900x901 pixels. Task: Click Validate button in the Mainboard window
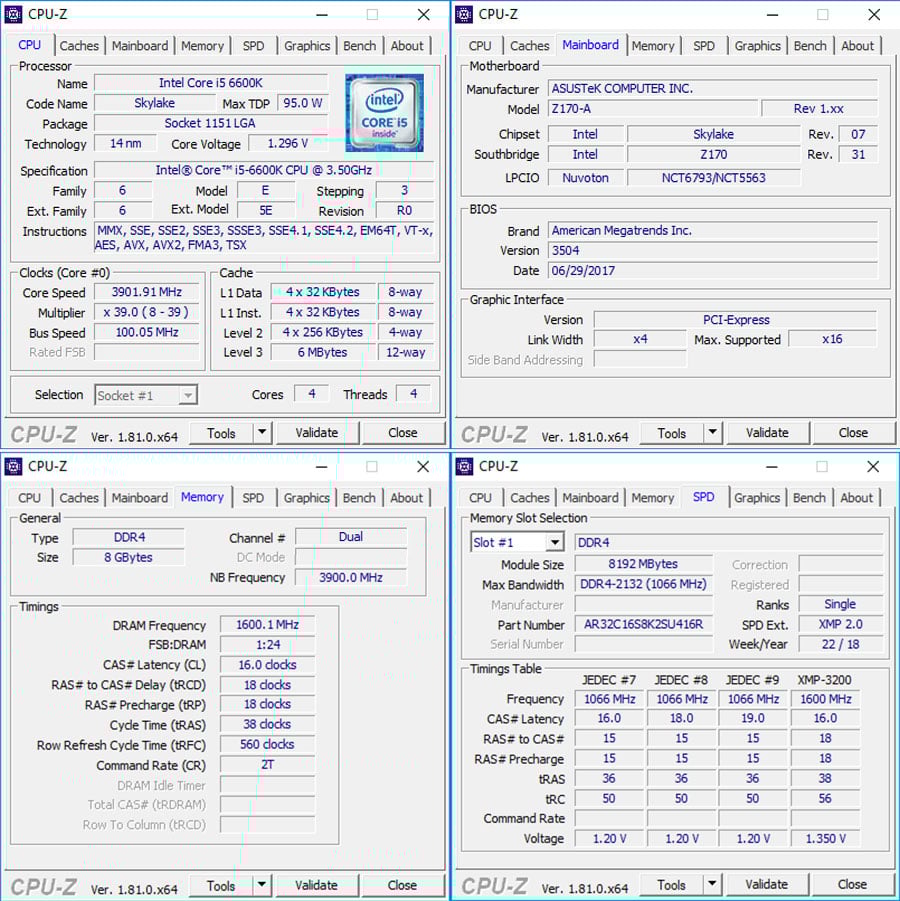[x=767, y=433]
